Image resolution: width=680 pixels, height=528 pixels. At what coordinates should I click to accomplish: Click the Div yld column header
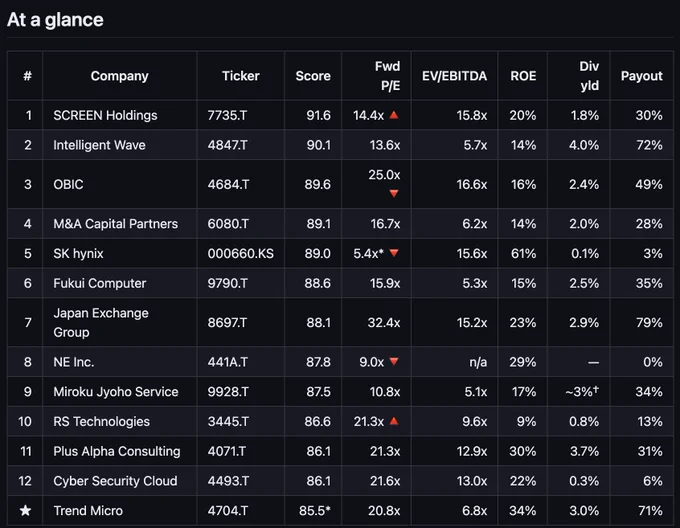tap(589, 76)
